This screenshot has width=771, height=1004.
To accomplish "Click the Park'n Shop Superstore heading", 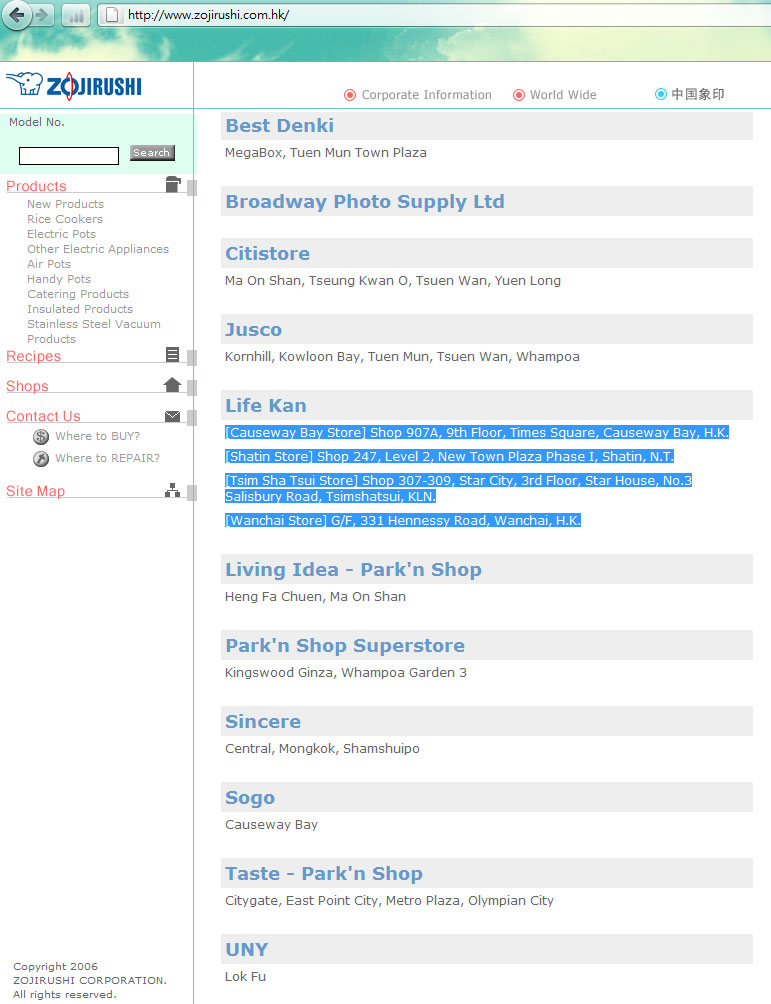I will pos(345,645).
